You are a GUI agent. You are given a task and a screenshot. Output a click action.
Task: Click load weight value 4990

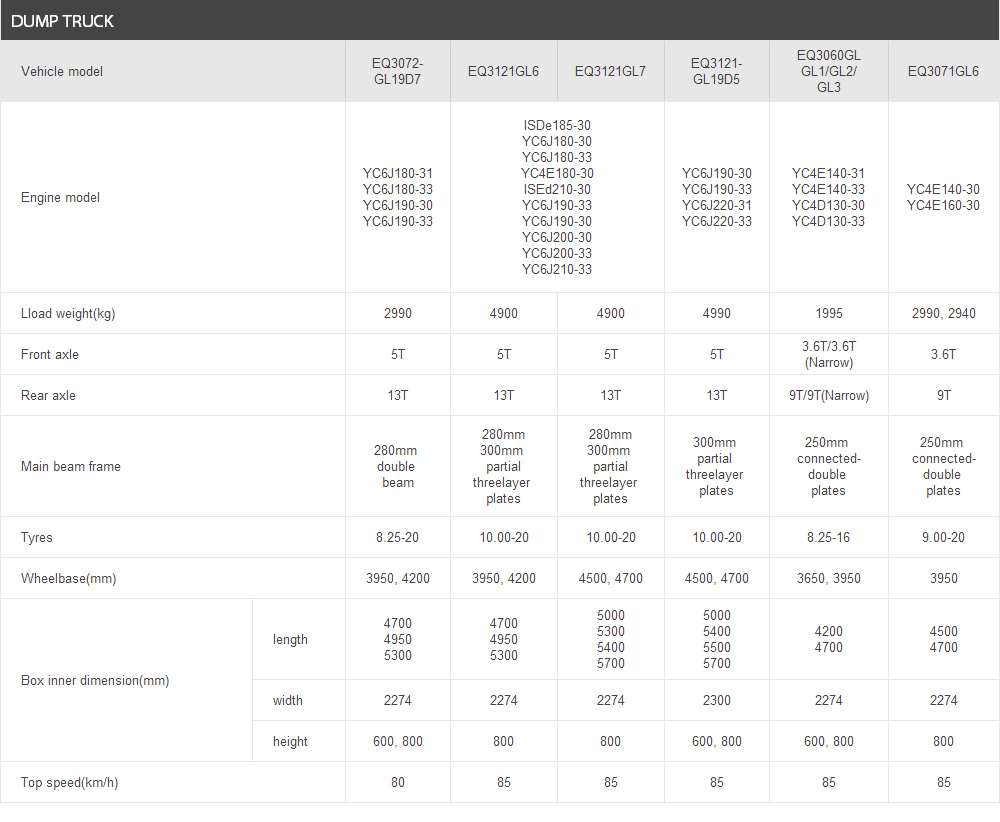[x=717, y=314]
